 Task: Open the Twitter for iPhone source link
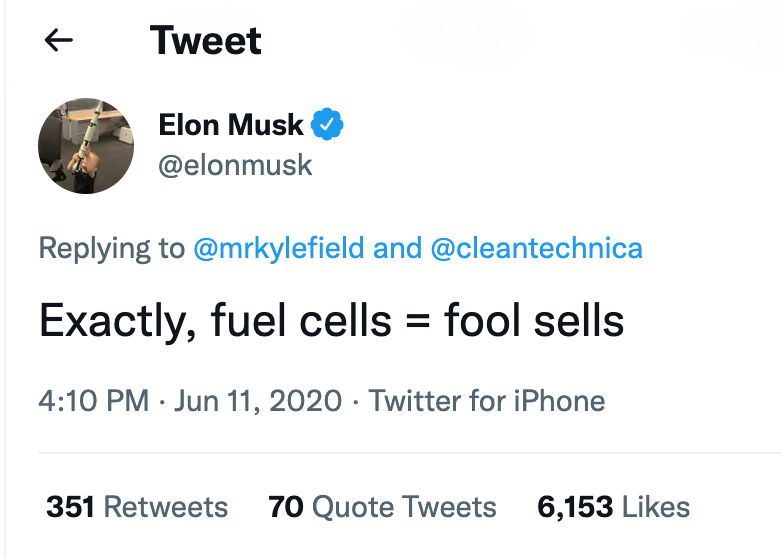coord(487,402)
